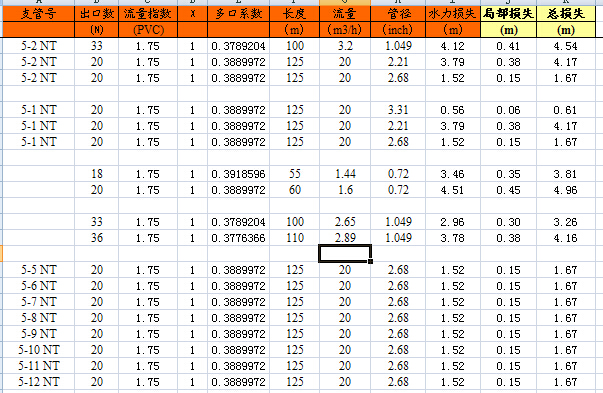
Task: Click the length value 55
Action: (295, 174)
